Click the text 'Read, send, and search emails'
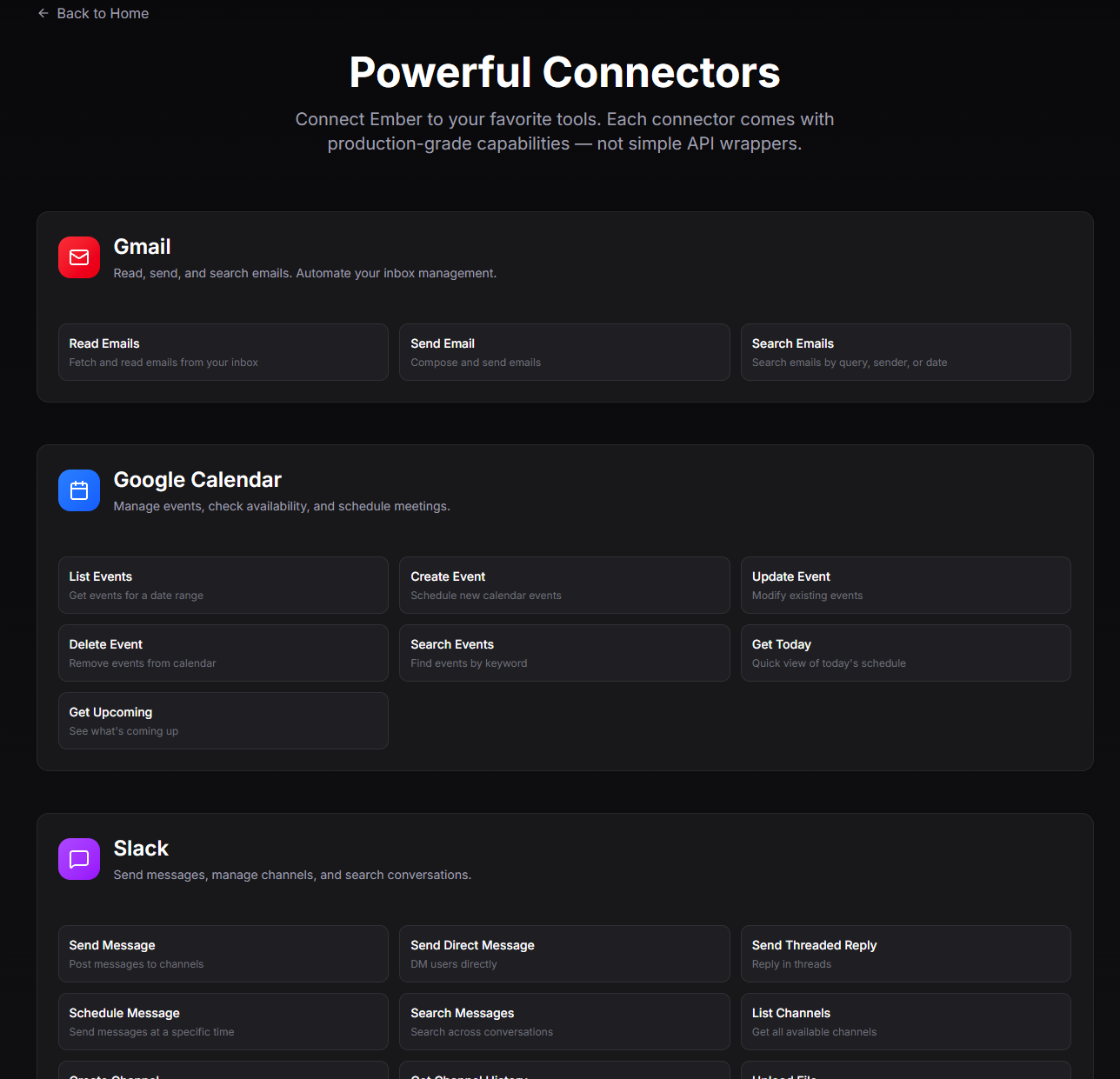 coord(203,273)
